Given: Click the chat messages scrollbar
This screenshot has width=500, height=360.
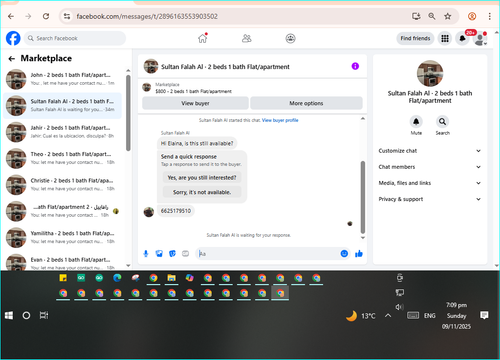Looking at the screenshot, I should click(363, 197).
